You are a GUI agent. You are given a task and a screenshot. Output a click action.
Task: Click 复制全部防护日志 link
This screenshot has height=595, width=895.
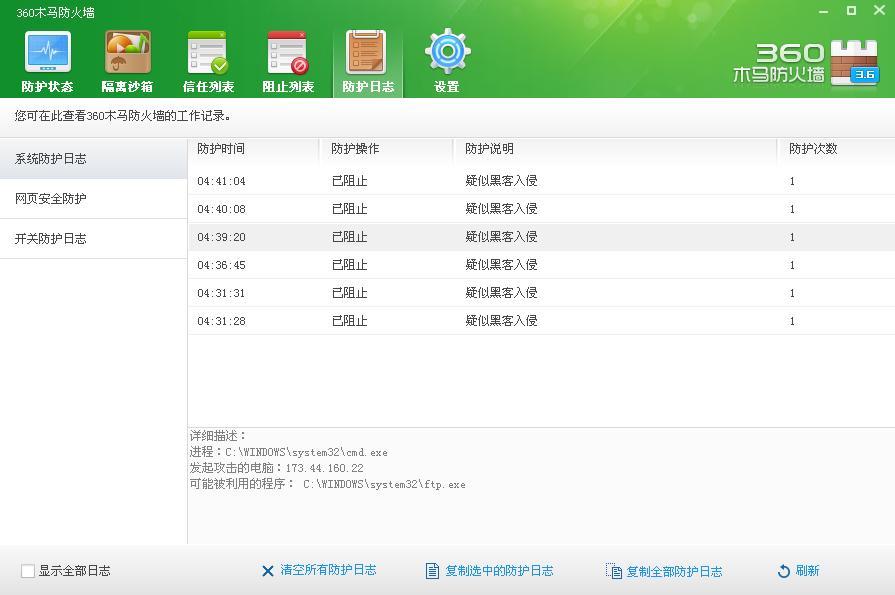(664, 572)
